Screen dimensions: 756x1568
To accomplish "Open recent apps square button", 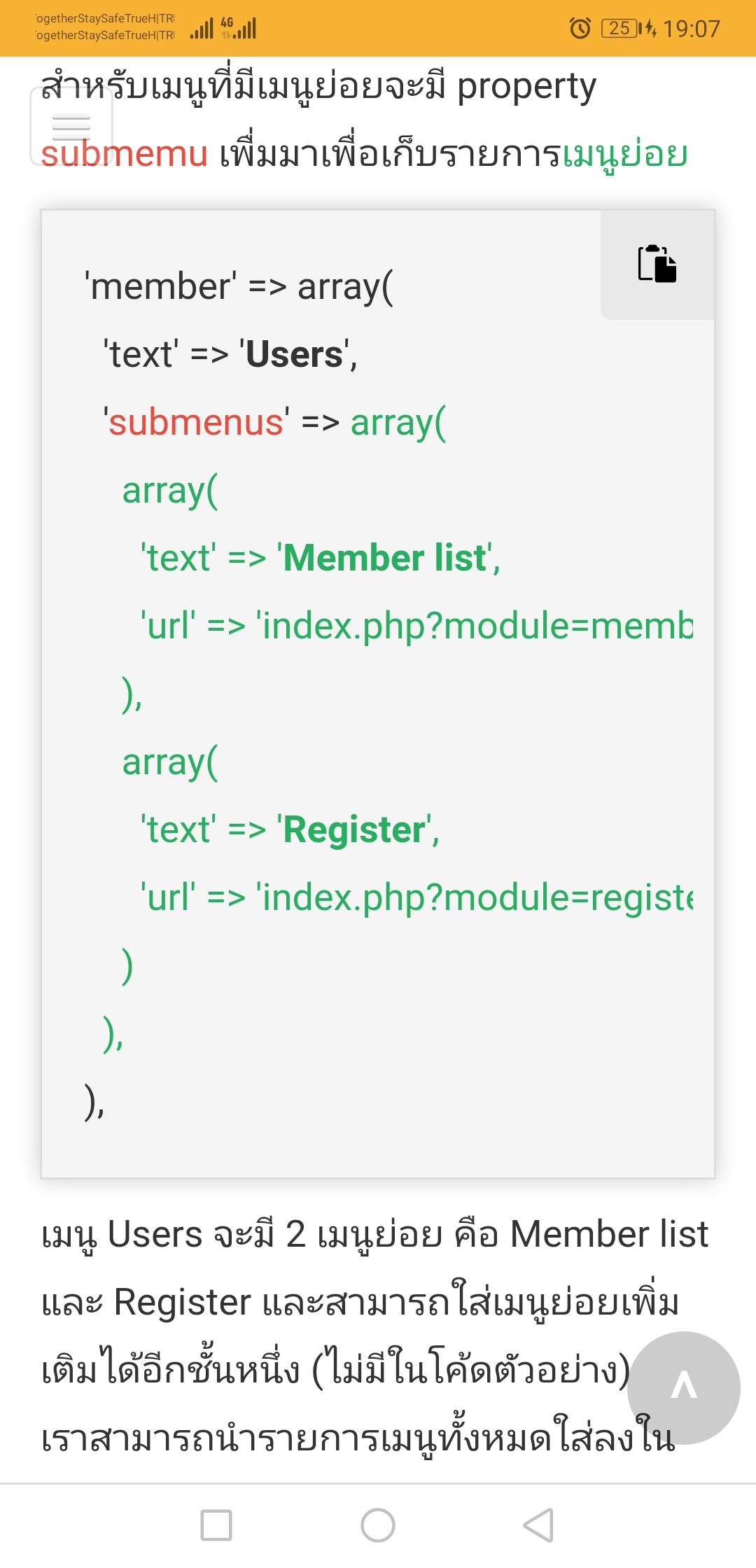I will pos(216,1525).
